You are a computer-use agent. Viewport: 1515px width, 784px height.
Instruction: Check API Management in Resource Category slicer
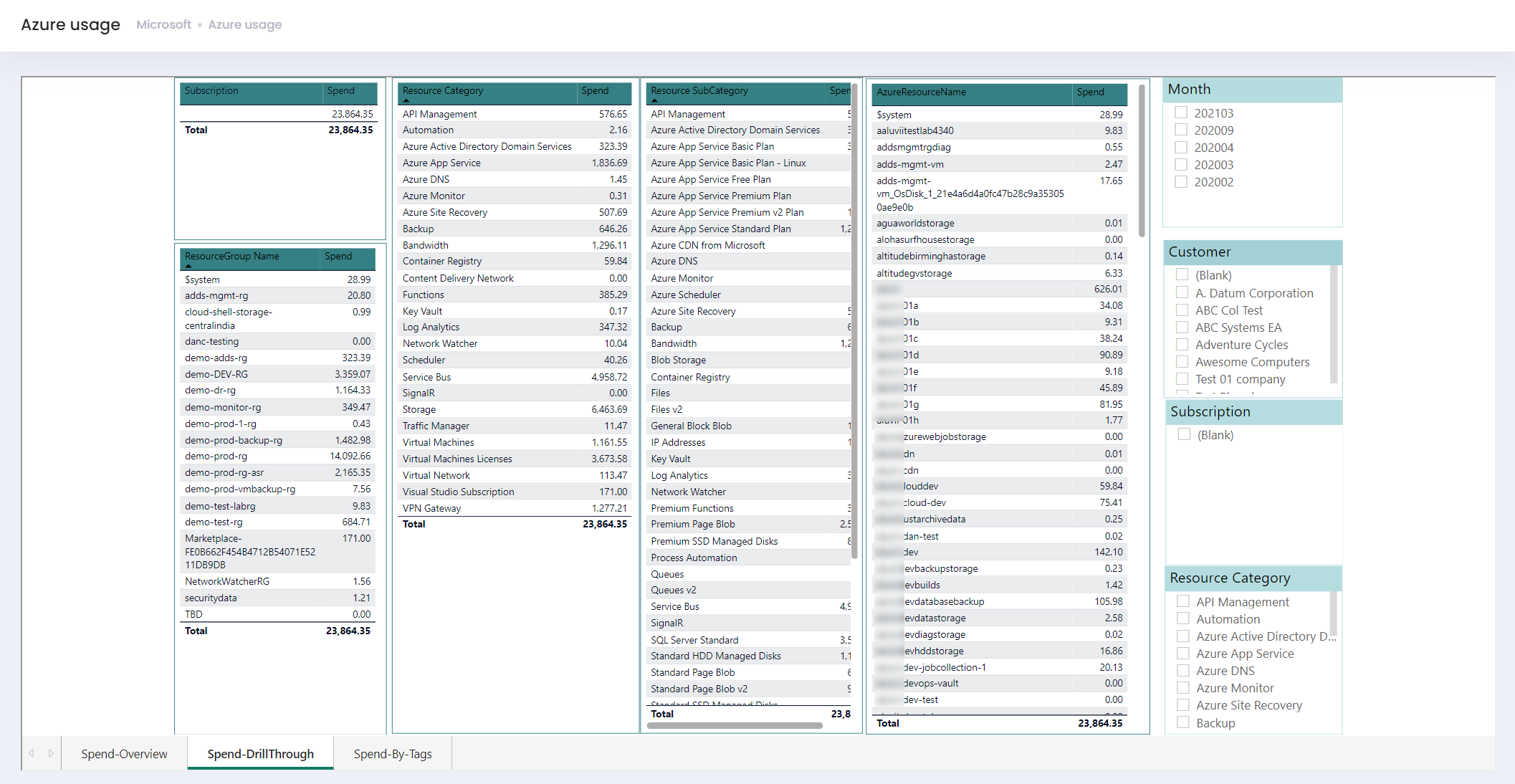(1183, 601)
